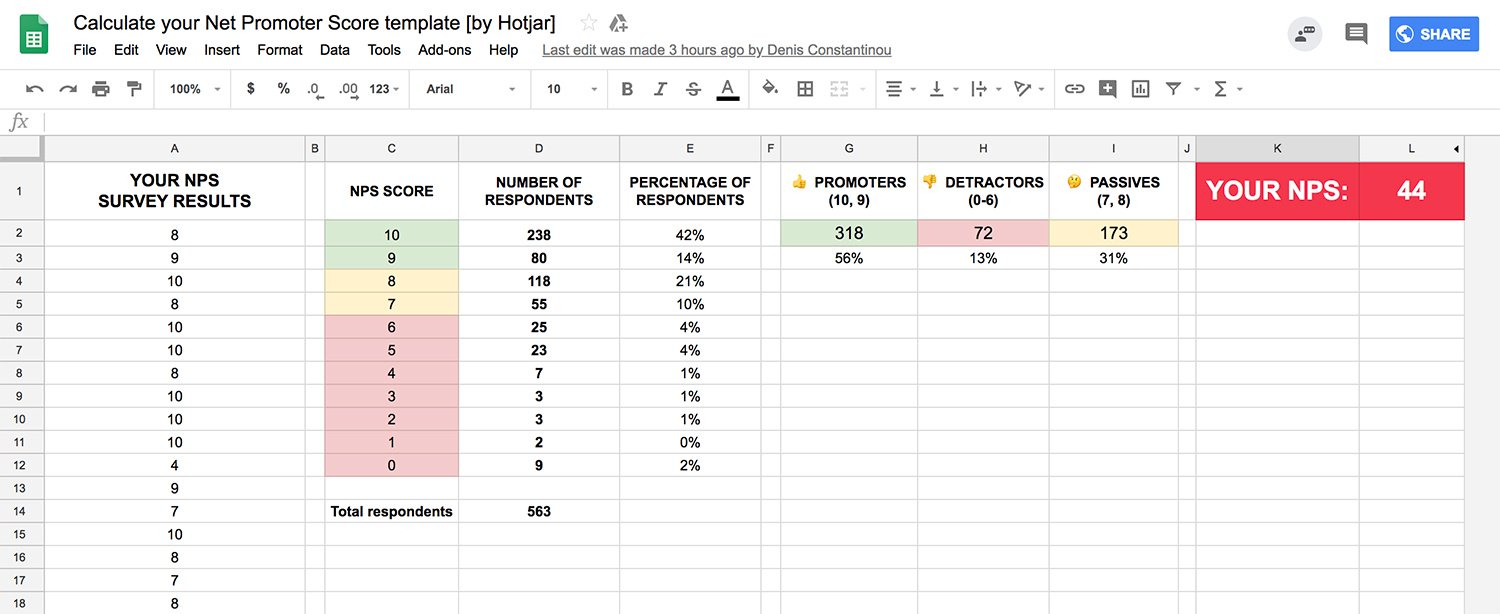The width and height of the screenshot is (1500, 614).
Task: Insert a link
Action: tap(1075, 89)
